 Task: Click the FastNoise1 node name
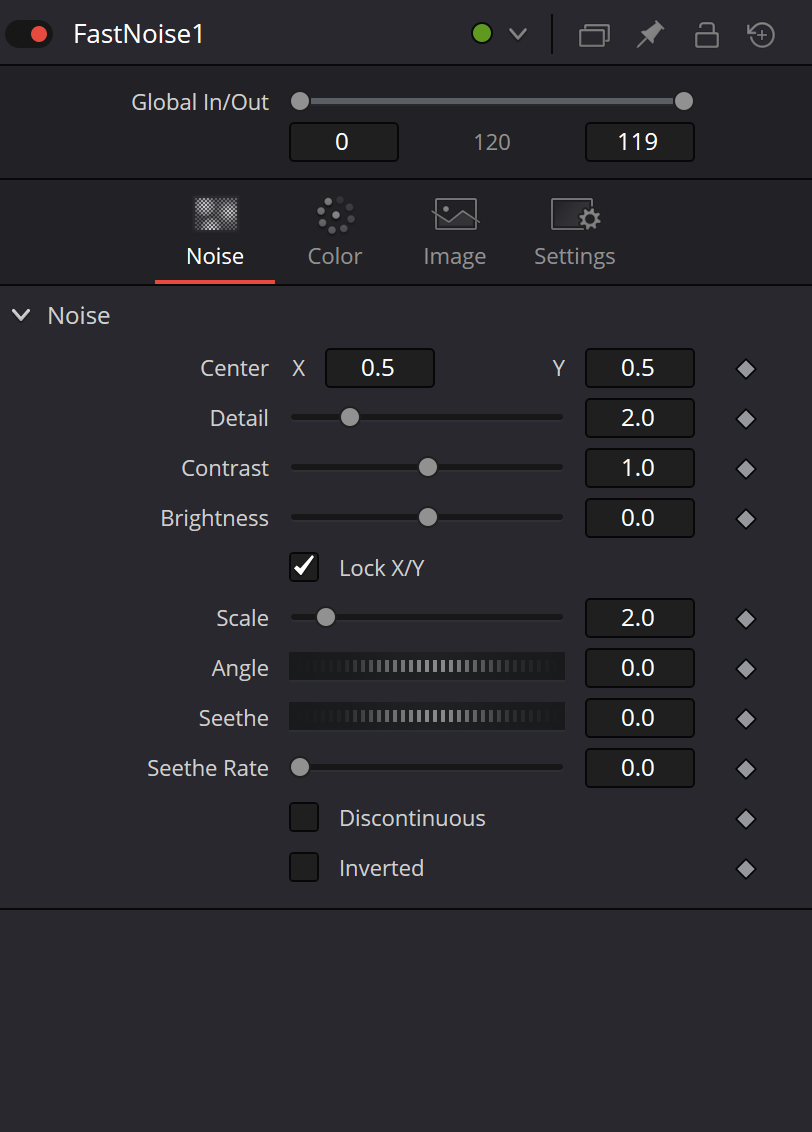coord(139,34)
